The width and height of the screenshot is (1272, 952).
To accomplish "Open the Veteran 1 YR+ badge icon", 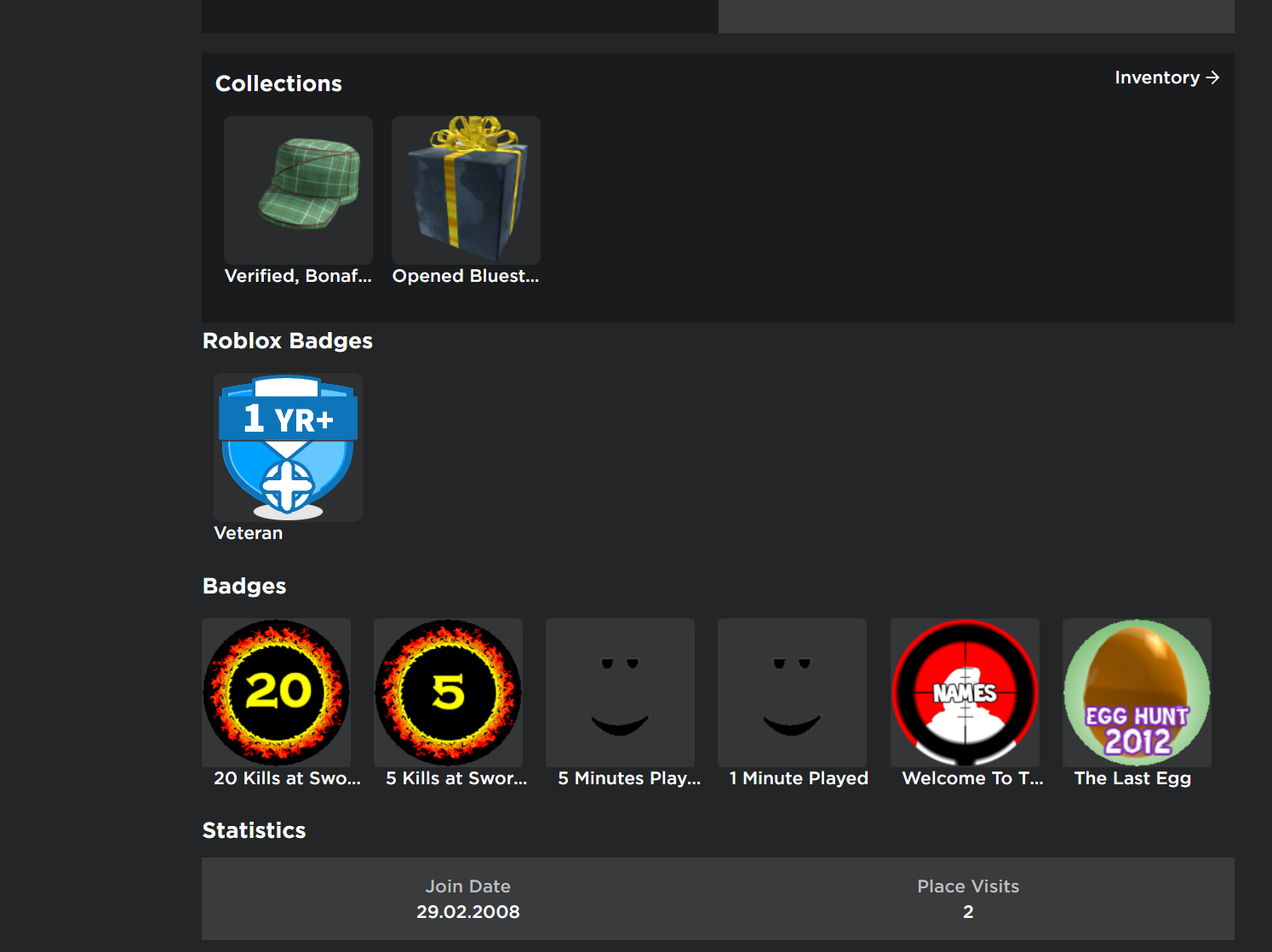I will [288, 447].
